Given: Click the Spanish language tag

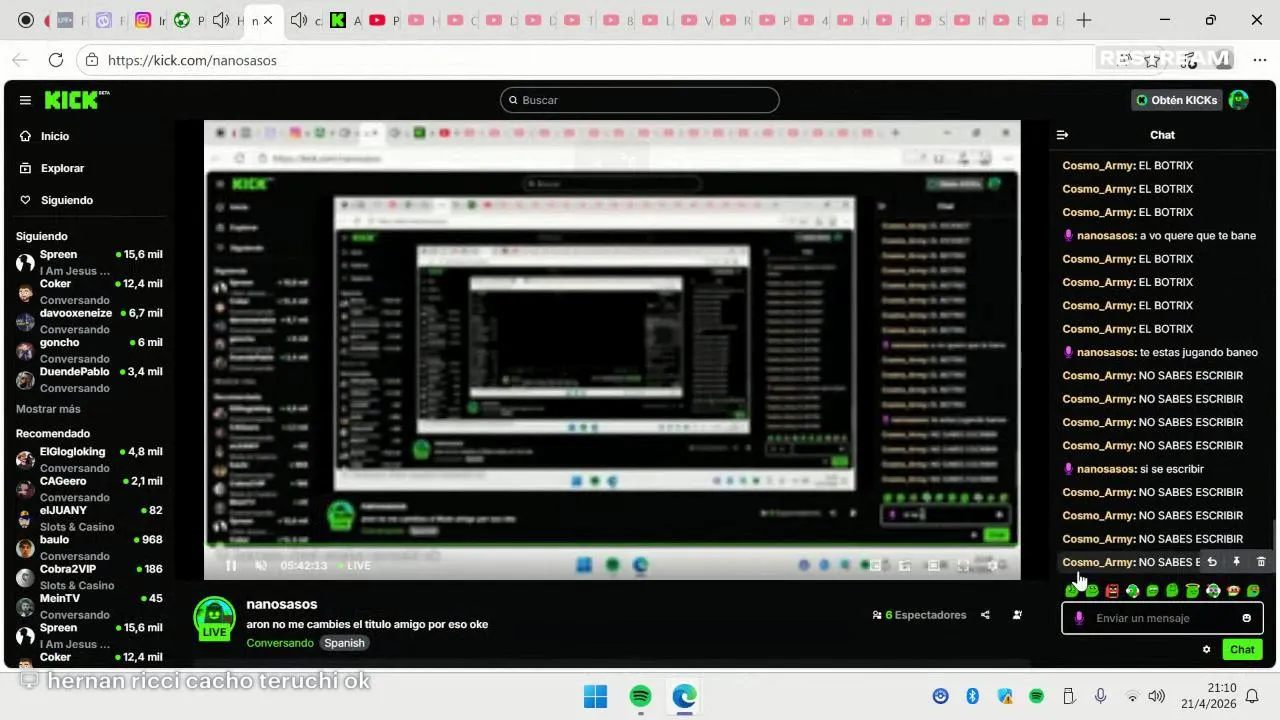Looking at the screenshot, I should point(344,643).
